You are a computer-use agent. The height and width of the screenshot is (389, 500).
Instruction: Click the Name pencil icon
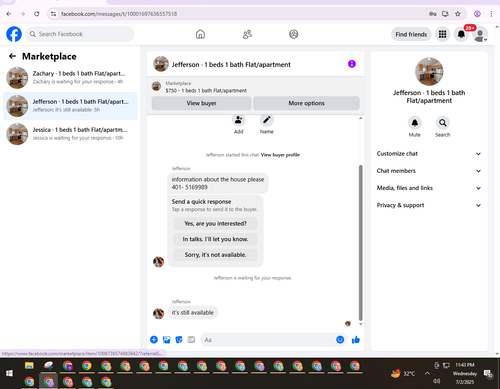(267, 120)
